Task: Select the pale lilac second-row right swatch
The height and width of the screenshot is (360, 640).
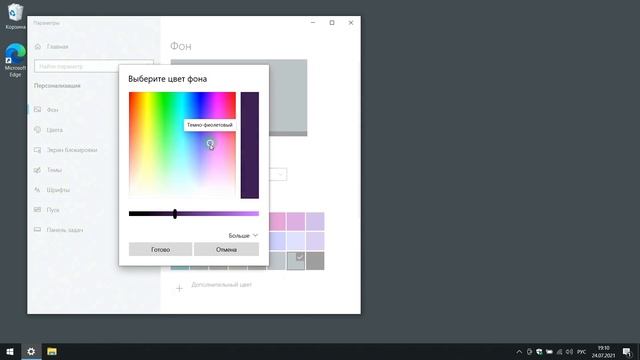Action: (315, 241)
